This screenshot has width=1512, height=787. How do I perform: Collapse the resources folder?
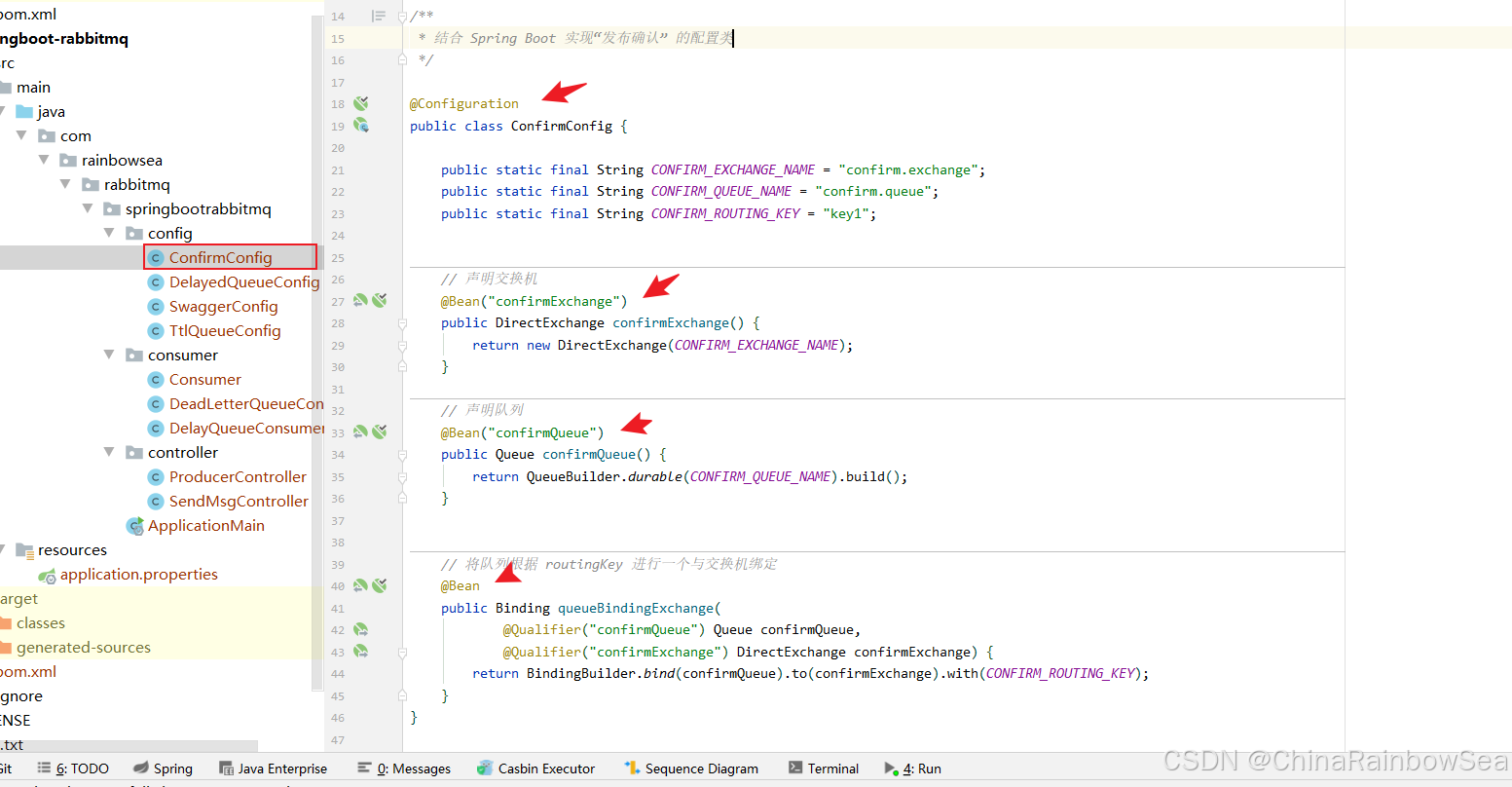tap(2, 549)
